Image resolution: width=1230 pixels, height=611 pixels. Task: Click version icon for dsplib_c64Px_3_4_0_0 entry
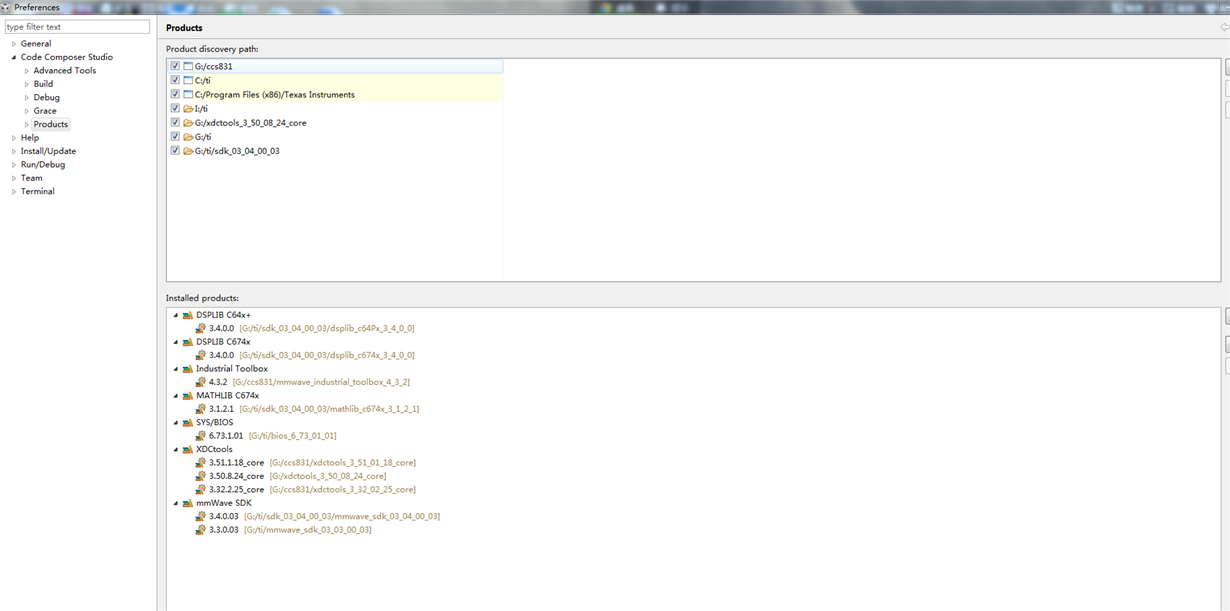click(201, 328)
